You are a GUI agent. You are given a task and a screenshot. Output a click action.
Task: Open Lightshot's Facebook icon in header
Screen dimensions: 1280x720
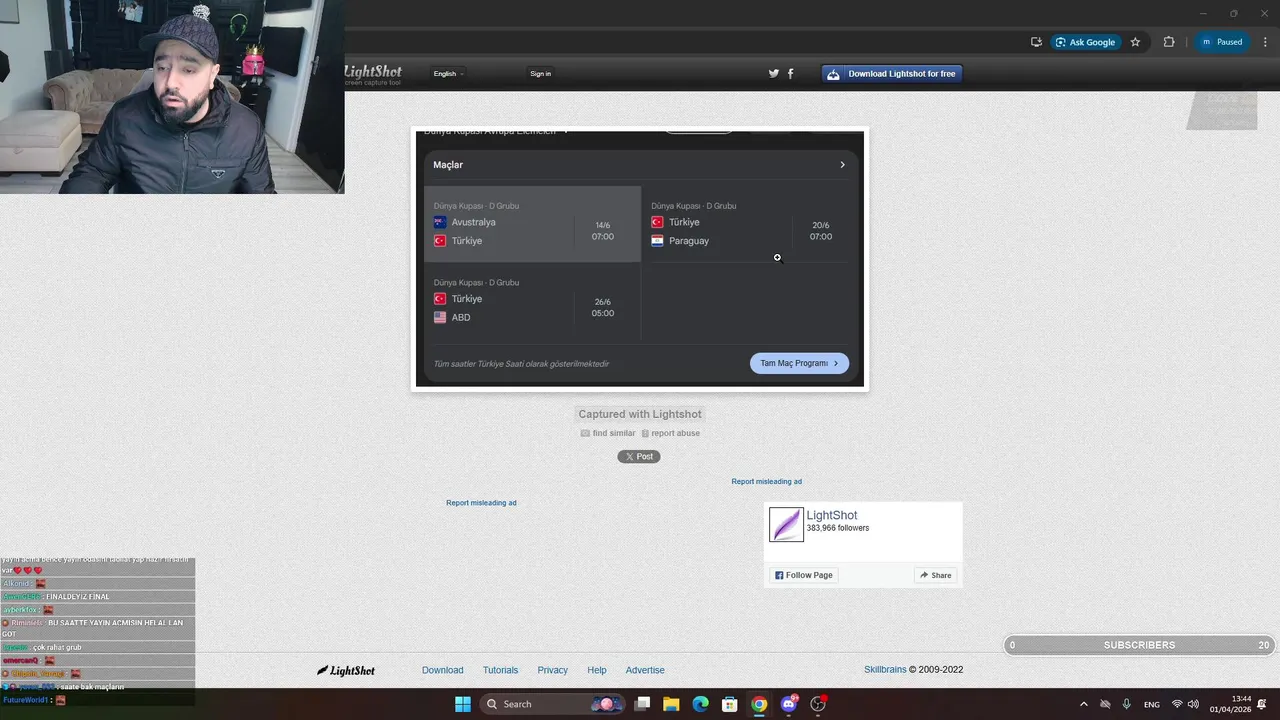click(x=790, y=73)
